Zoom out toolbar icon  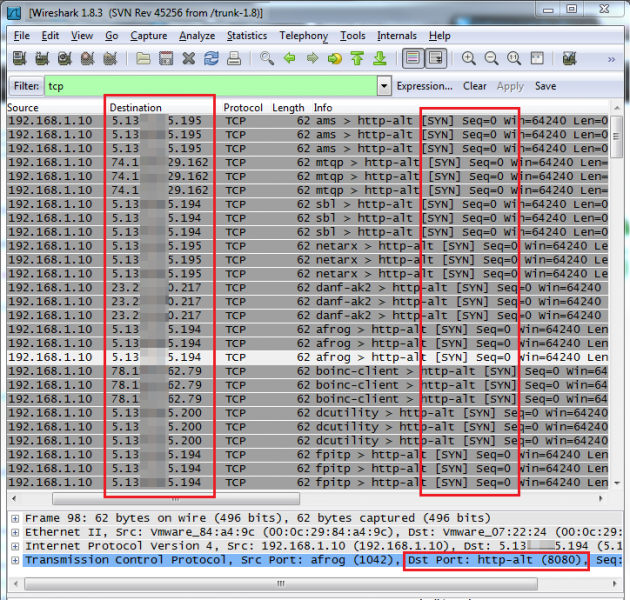pyautogui.click(x=491, y=59)
